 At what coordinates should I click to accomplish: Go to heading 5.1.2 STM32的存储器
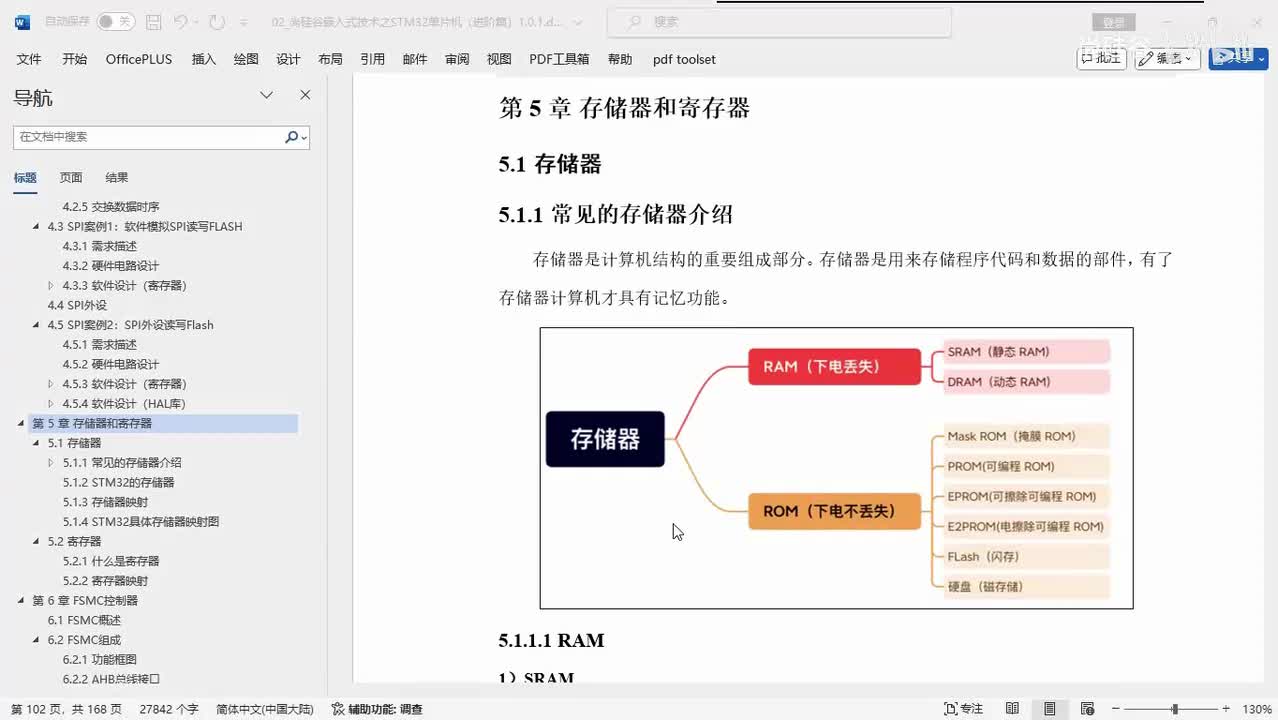pos(118,482)
